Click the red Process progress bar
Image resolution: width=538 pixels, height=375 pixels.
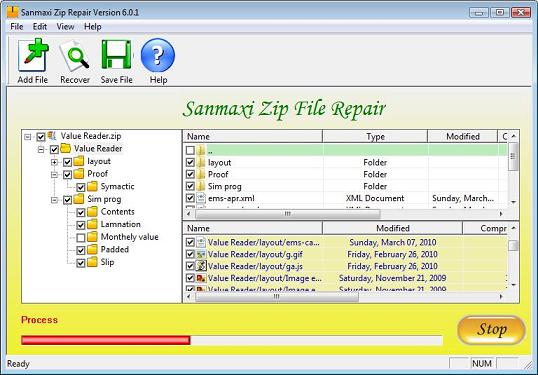[106, 340]
